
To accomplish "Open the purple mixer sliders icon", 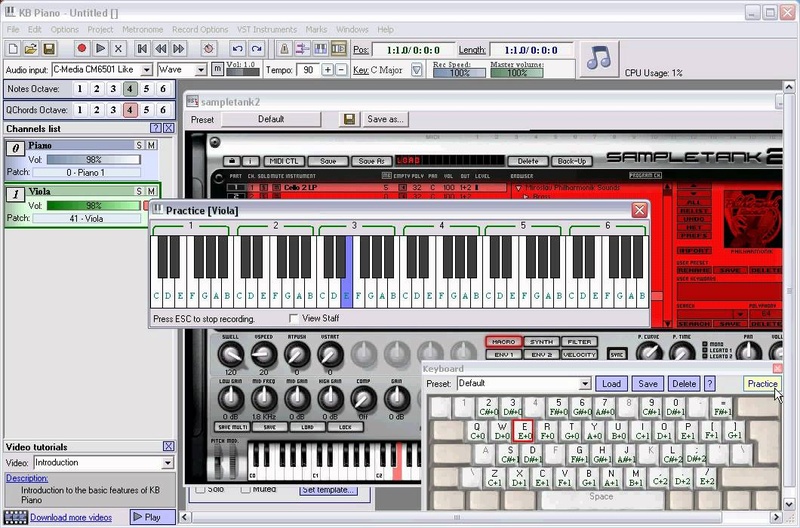I will click(302, 49).
